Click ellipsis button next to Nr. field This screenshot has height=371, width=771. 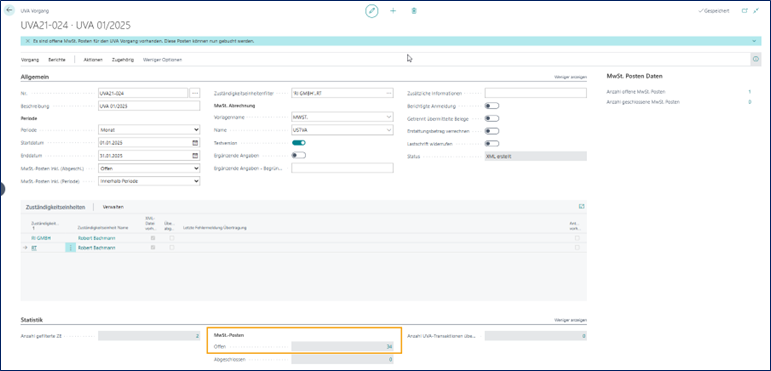coord(195,93)
